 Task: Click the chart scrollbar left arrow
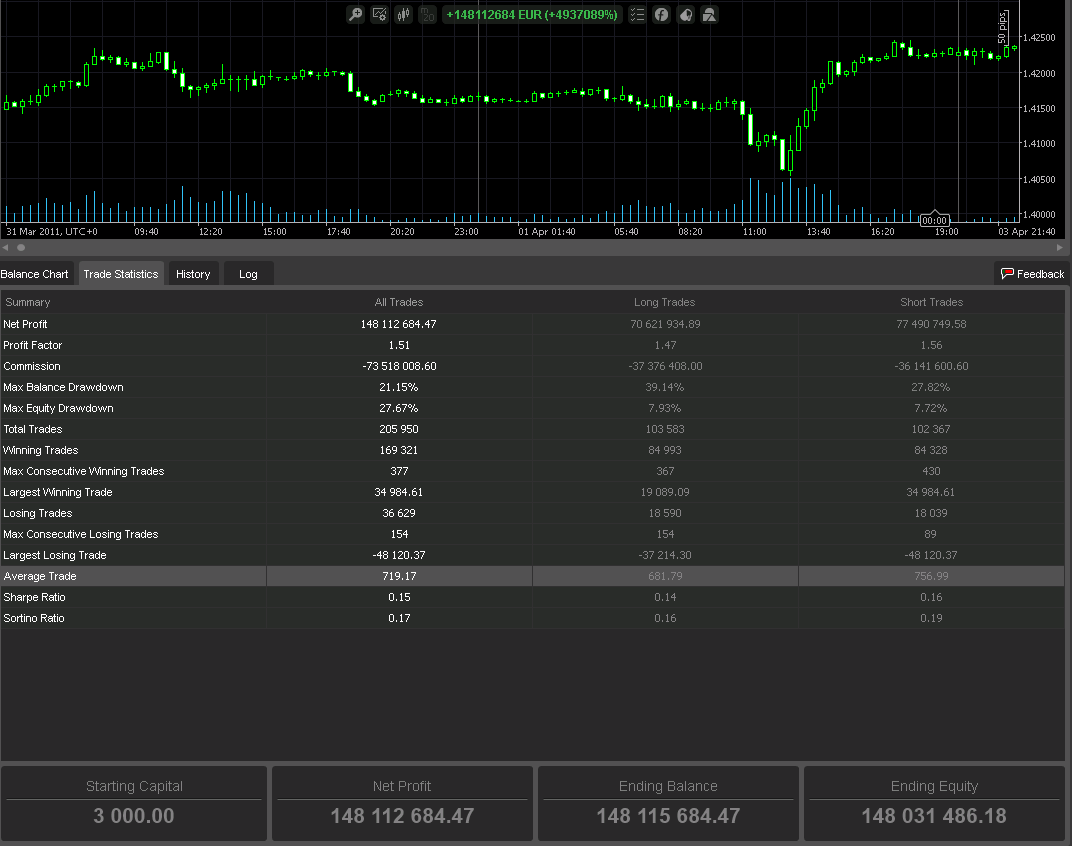5,247
